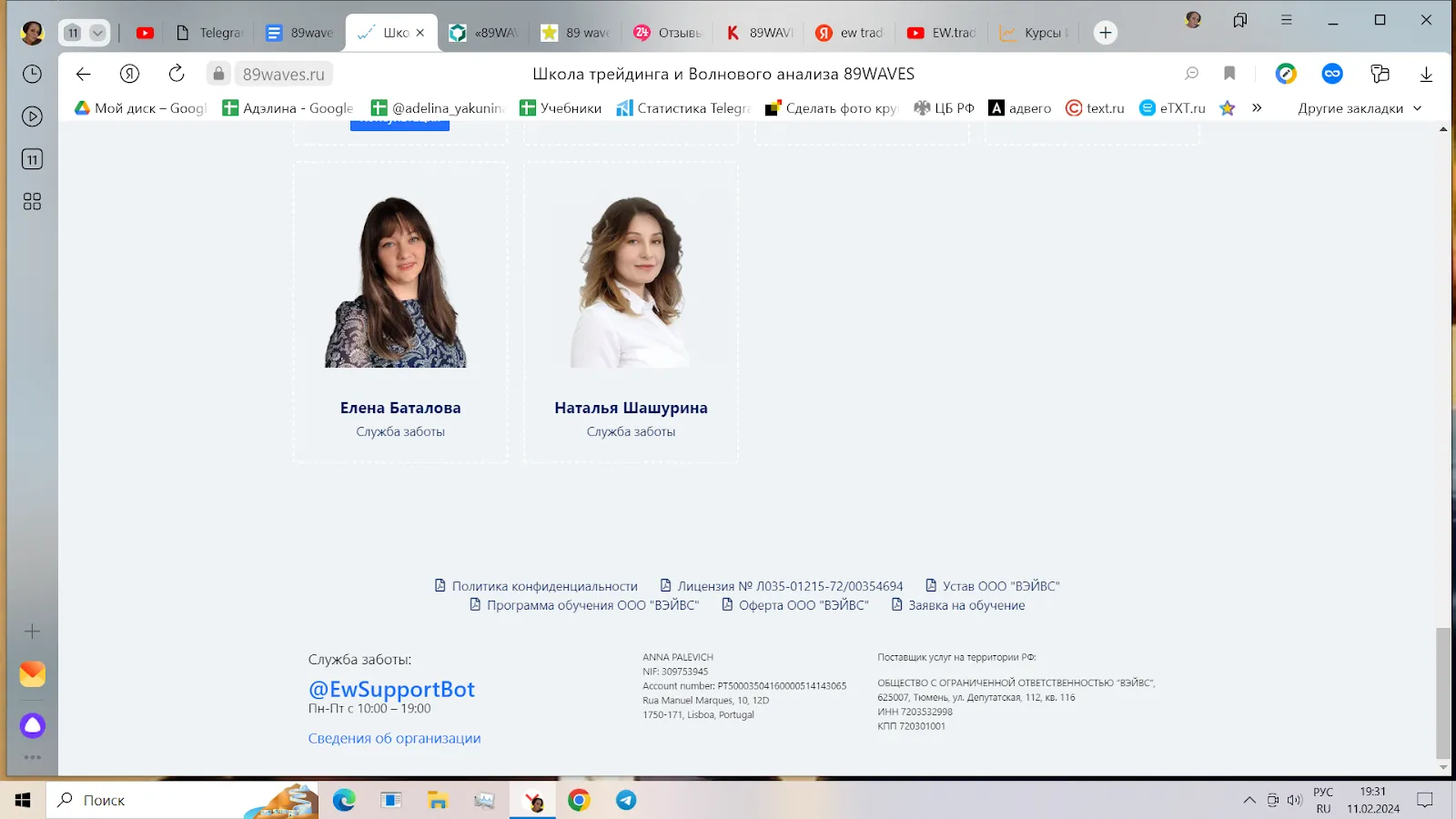Open downloads arrow icon

1426,74
